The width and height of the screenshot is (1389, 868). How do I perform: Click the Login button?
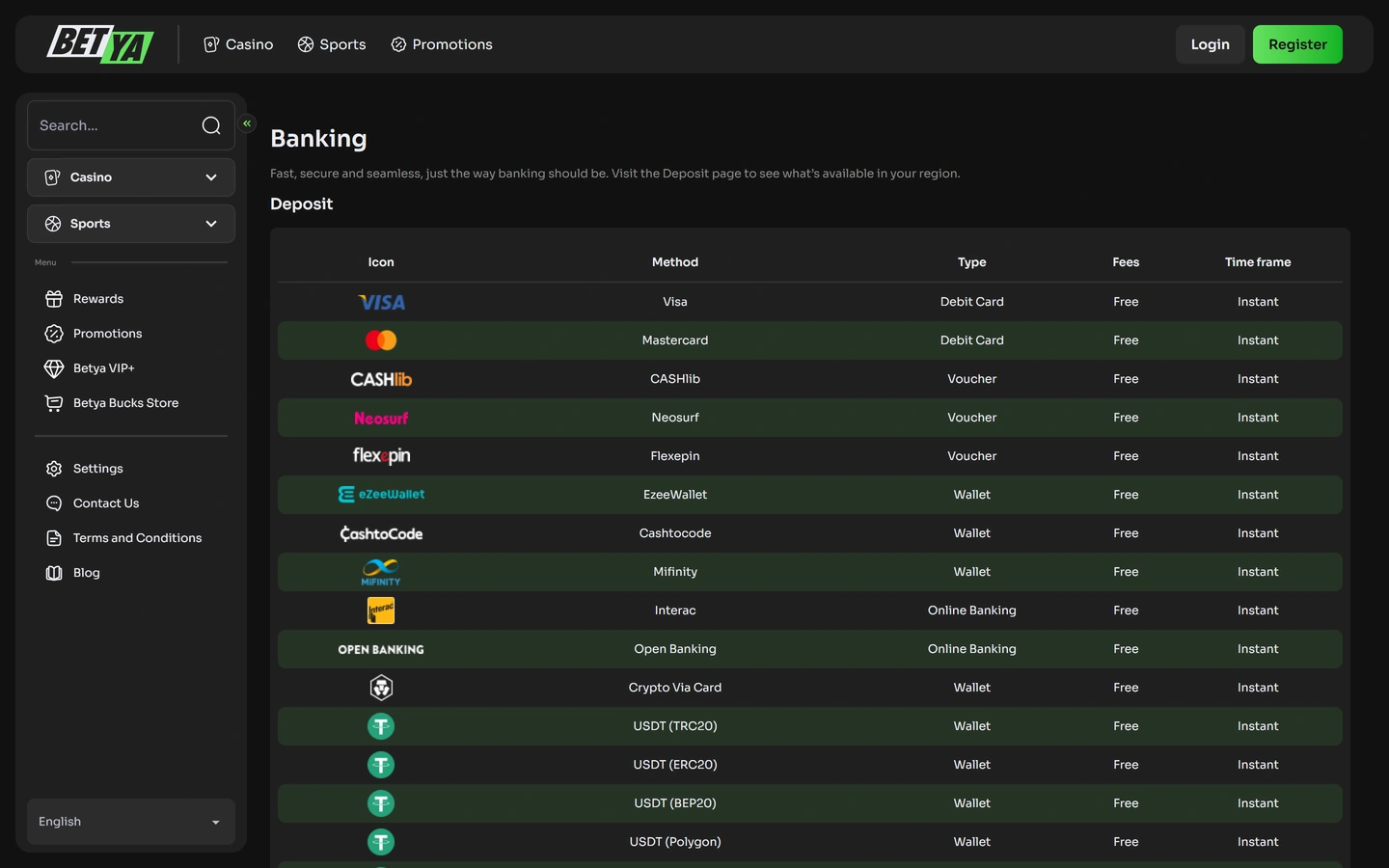click(1211, 44)
